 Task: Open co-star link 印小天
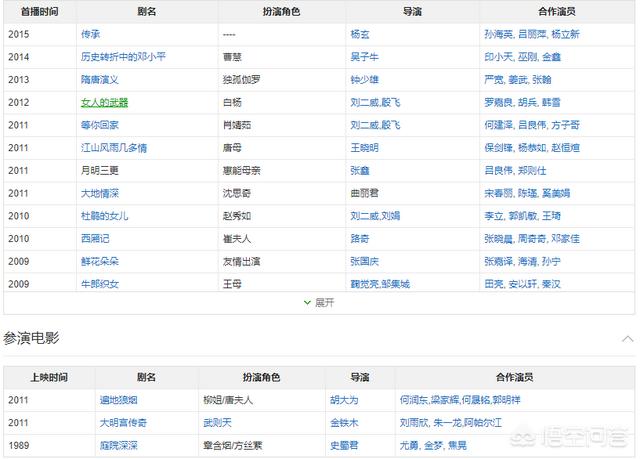[498, 57]
